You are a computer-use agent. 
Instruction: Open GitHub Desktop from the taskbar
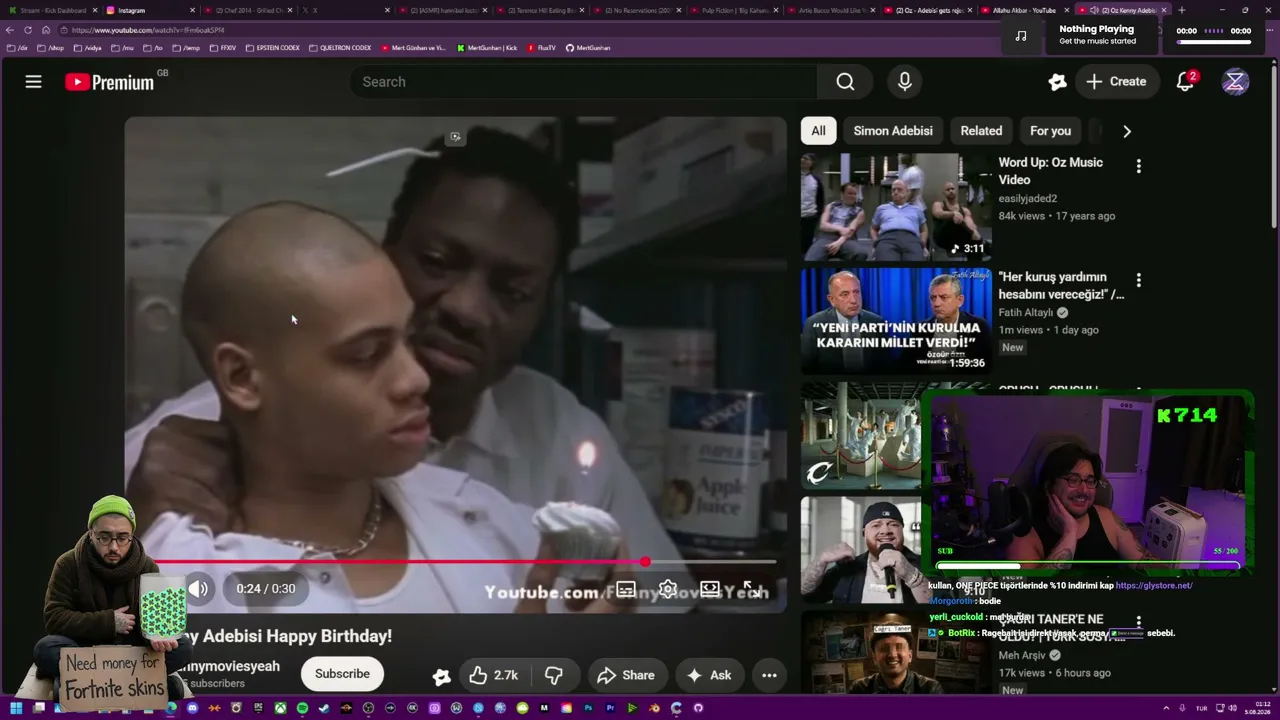click(x=698, y=708)
